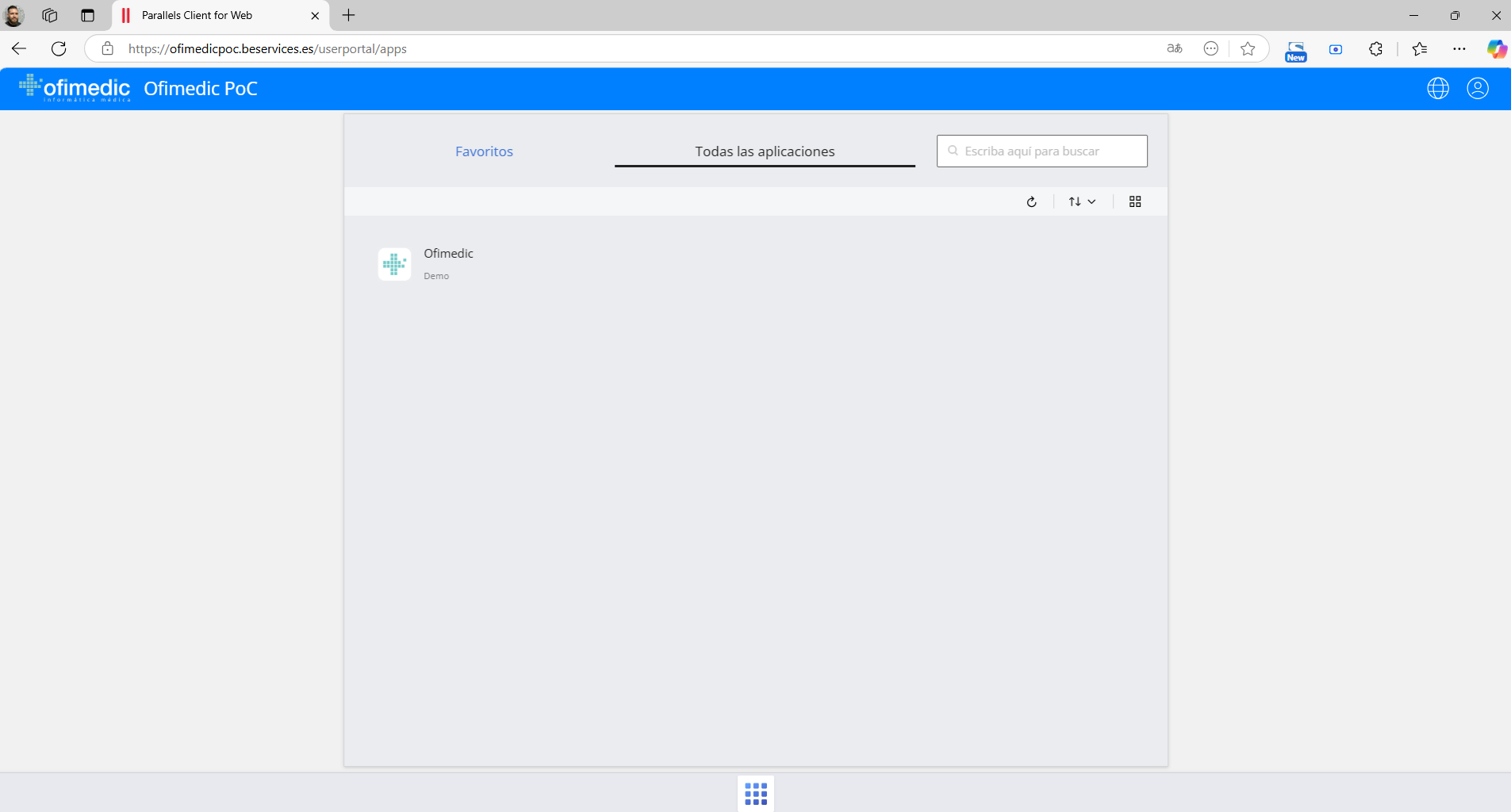Open the bottom app launcher grid
The width and height of the screenshot is (1511, 812).
click(755, 793)
